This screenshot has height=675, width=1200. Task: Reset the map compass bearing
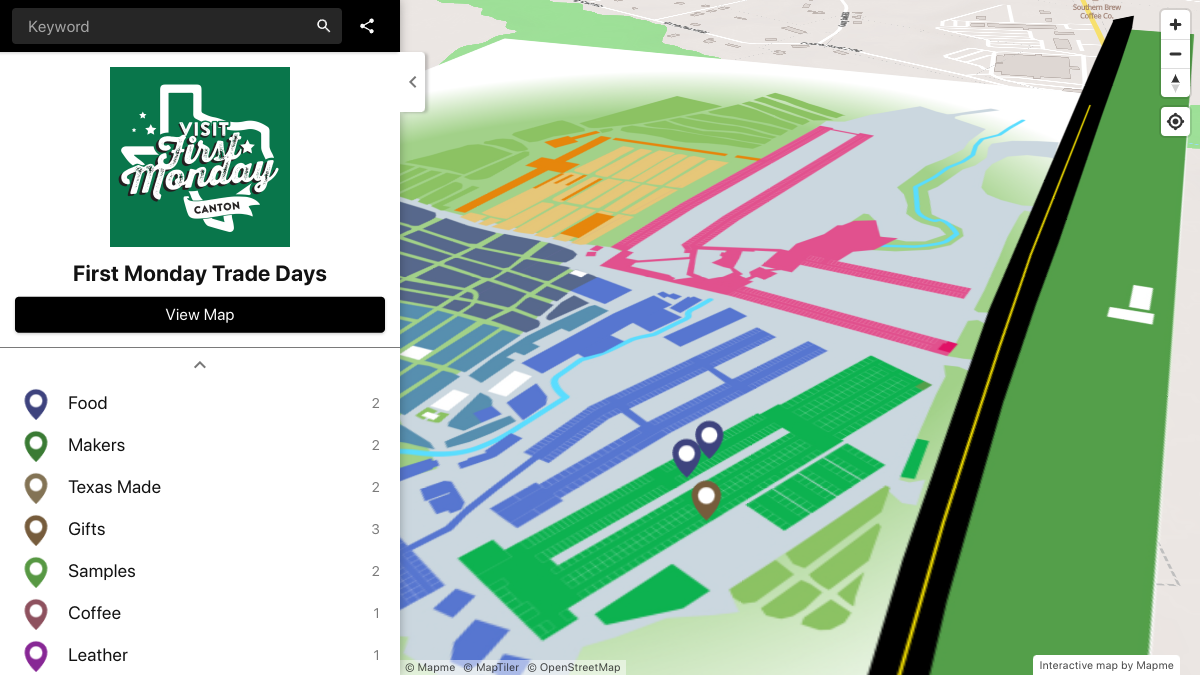(1175, 83)
